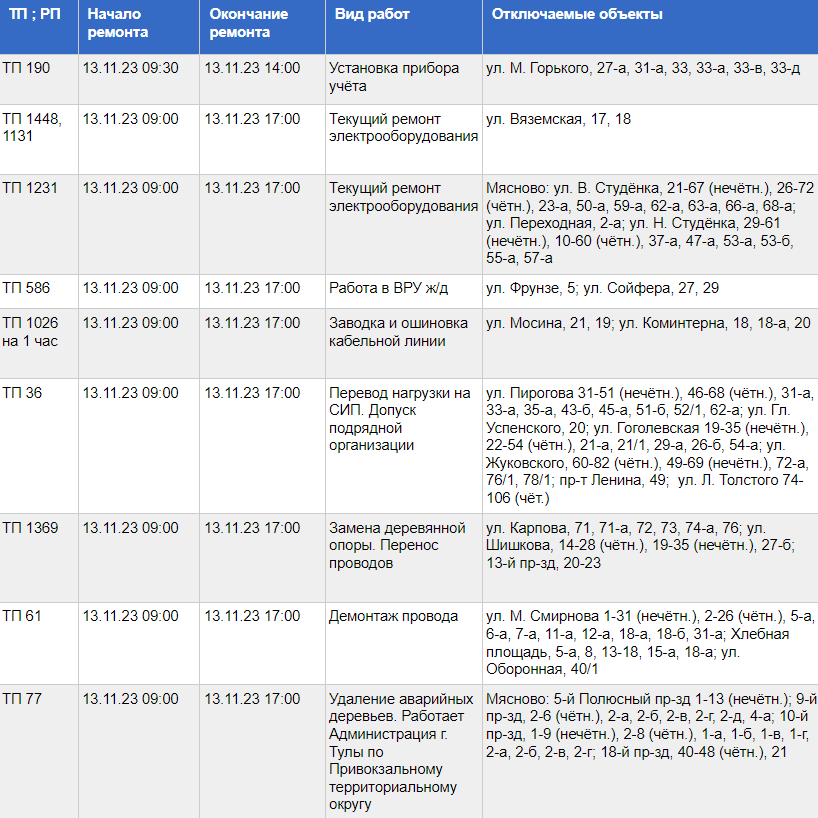This screenshot has width=818, height=818.
Task: Select the 'ТП 1448, 1131' cell
Action: pyautogui.click(x=39, y=139)
